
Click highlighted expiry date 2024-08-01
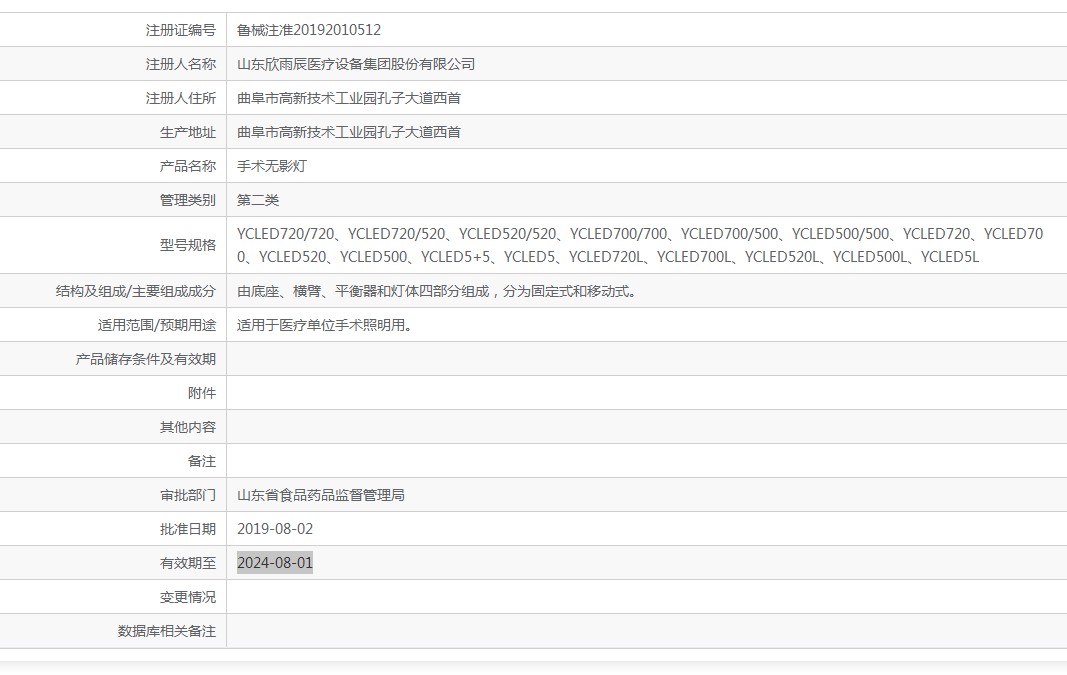pyautogui.click(x=275, y=563)
